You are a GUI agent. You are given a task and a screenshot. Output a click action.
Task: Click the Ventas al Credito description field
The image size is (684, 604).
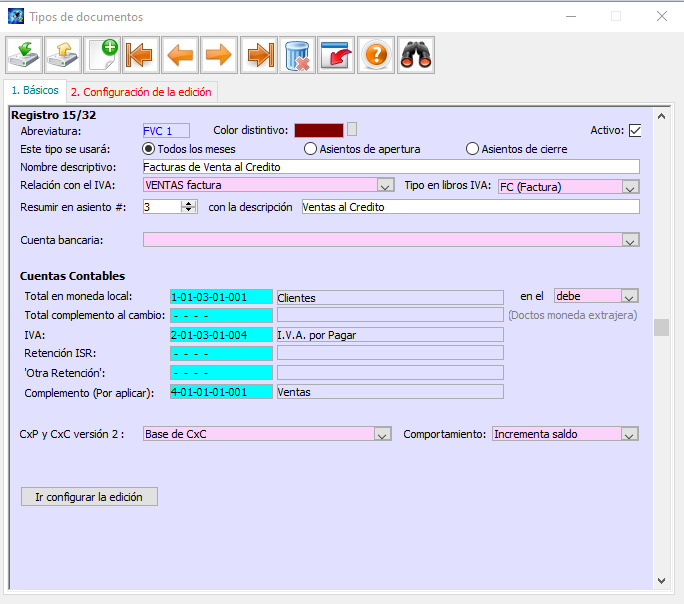click(471, 207)
